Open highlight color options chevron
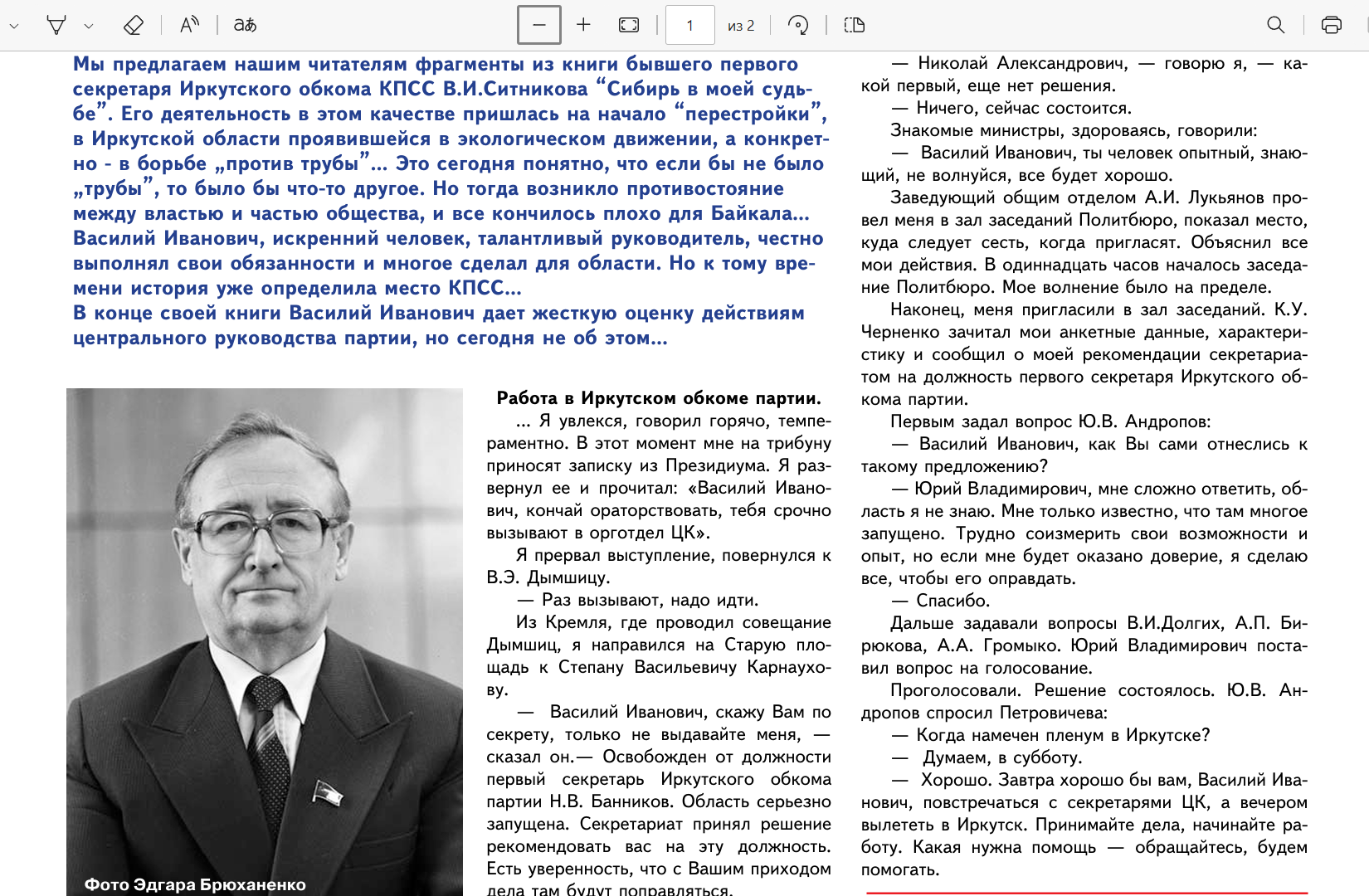The image size is (1369, 896). [89, 26]
